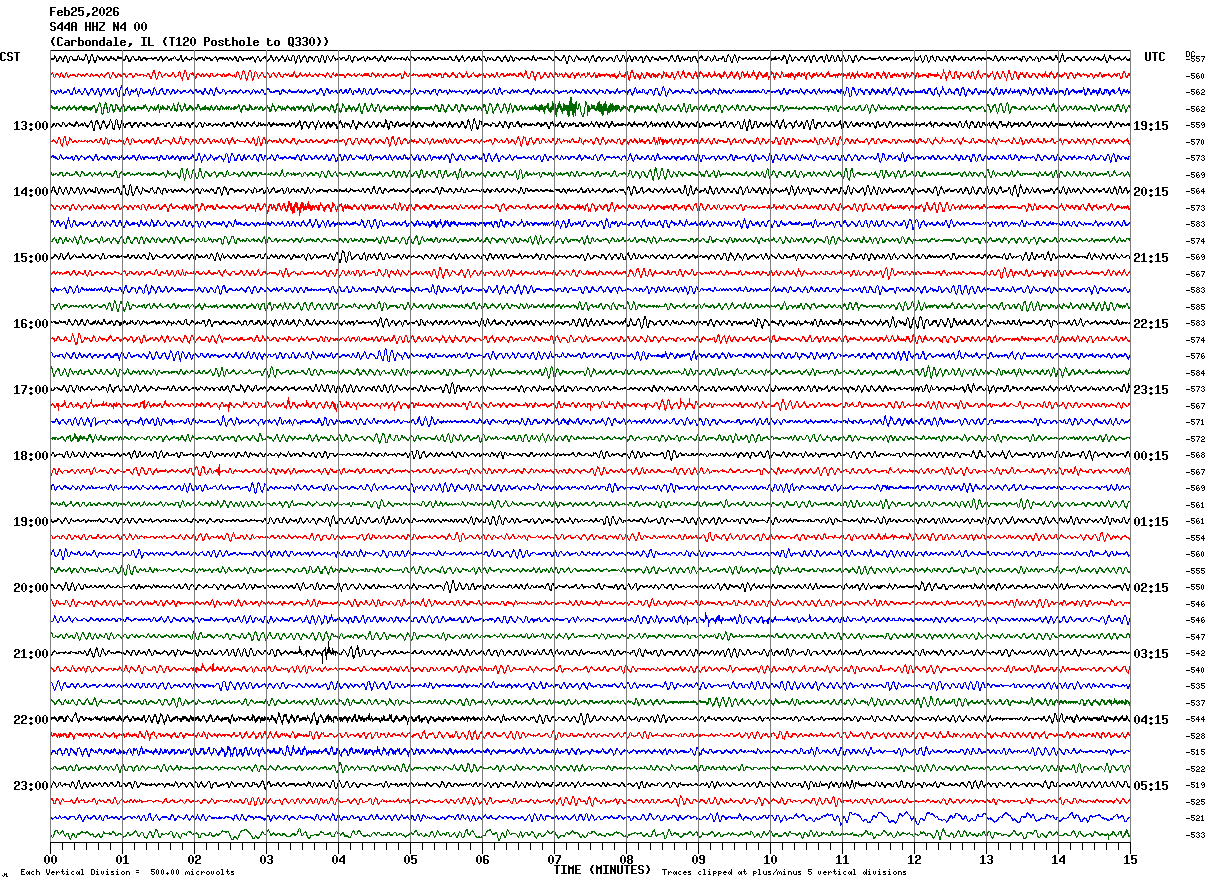Click the DC offset value -519

(1196, 785)
